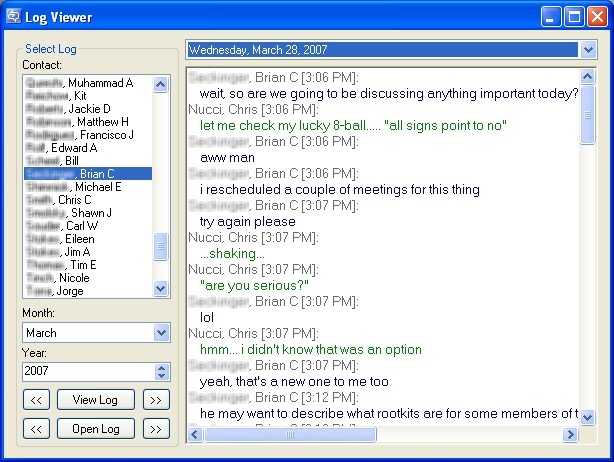The height and width of the screenshot is (462, 614).
Task: Click message "wait, so are we going to be discussing"
Action: pyautogui.click(x=389, y=94)
